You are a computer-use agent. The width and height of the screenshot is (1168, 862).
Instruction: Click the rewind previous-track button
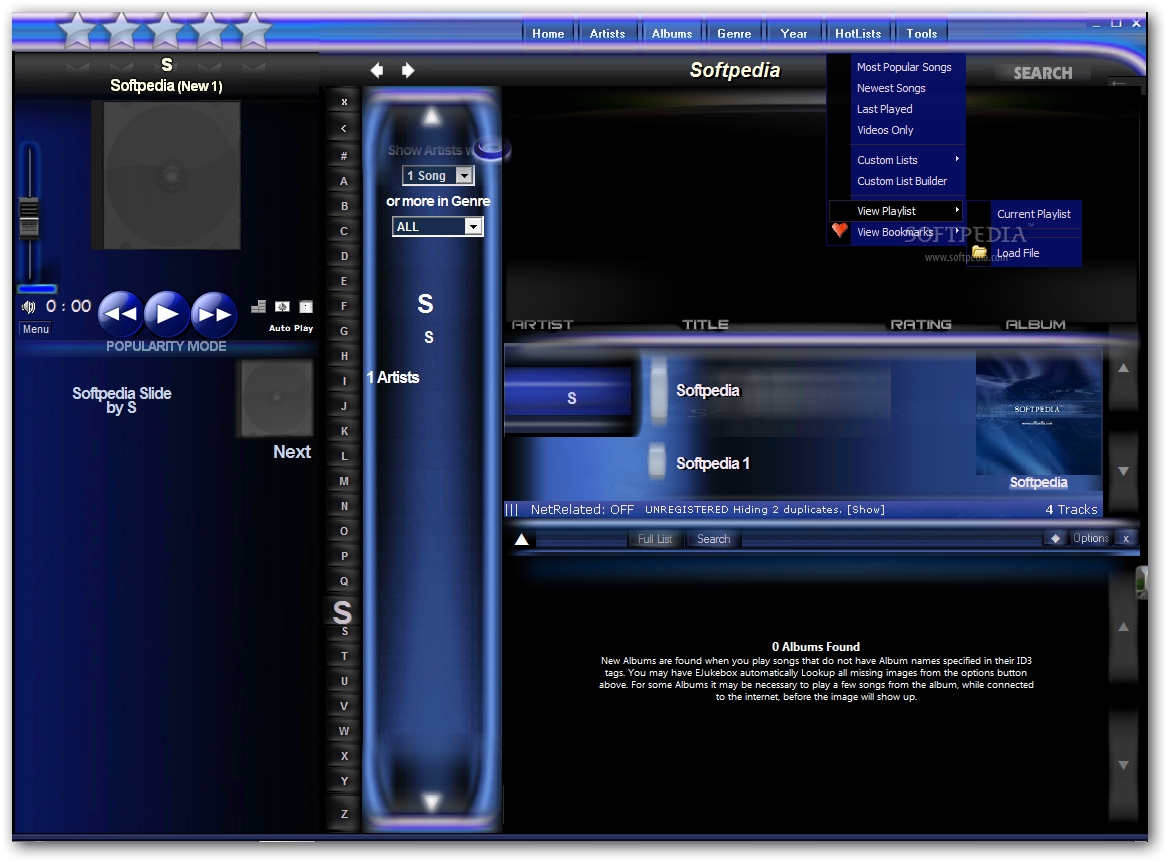point(120,314)
